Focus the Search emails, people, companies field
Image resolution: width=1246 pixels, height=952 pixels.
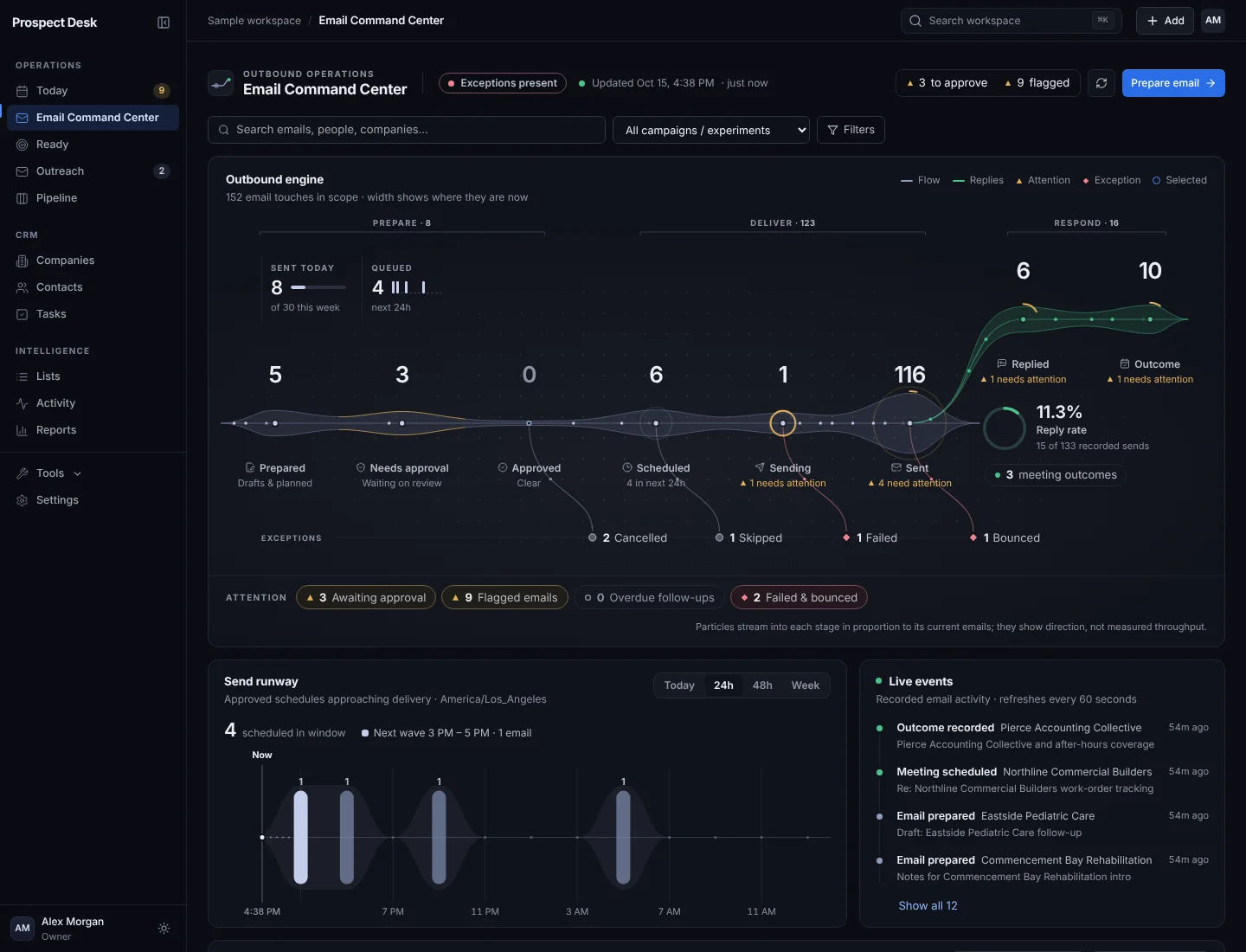pos(407,130)
